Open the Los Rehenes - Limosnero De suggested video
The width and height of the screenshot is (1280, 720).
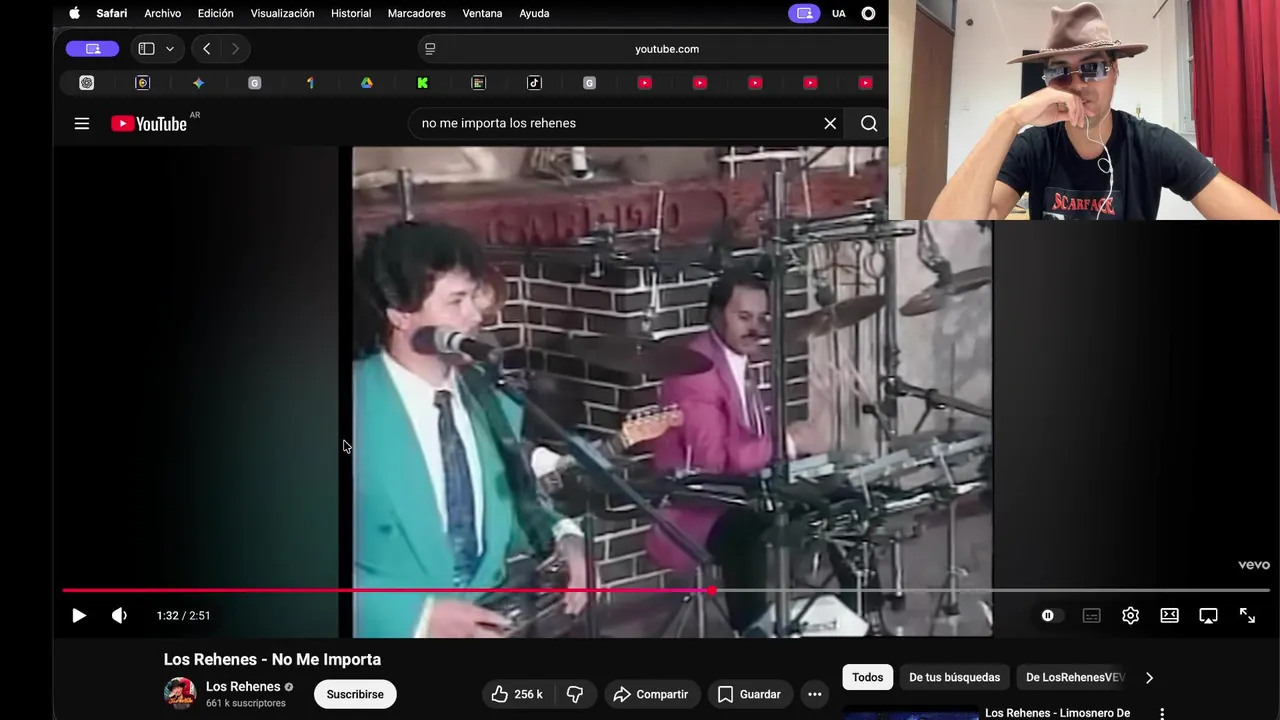pyautogui.click(x=1057, y=713)
